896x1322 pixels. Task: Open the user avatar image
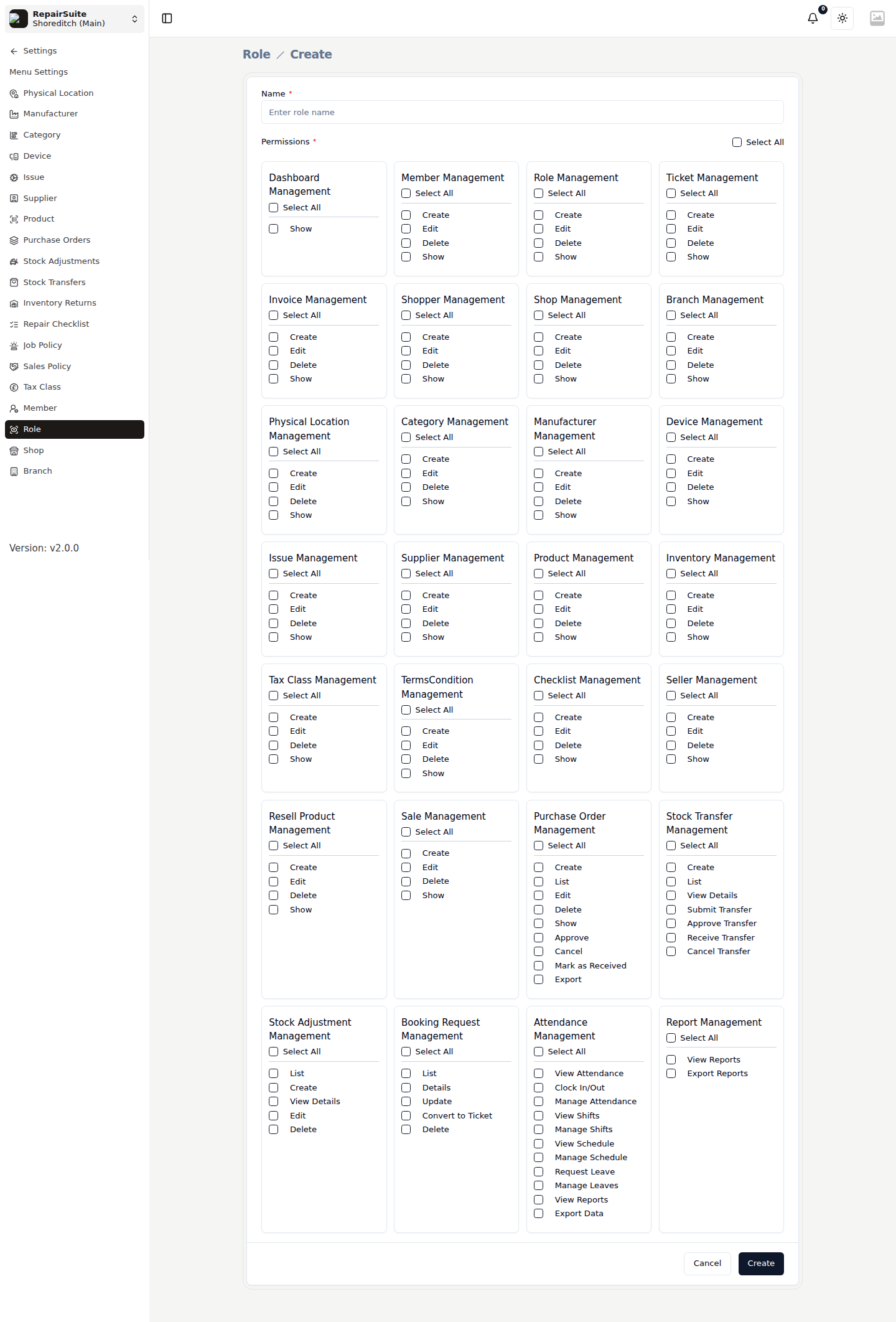(x=877, y=18)
